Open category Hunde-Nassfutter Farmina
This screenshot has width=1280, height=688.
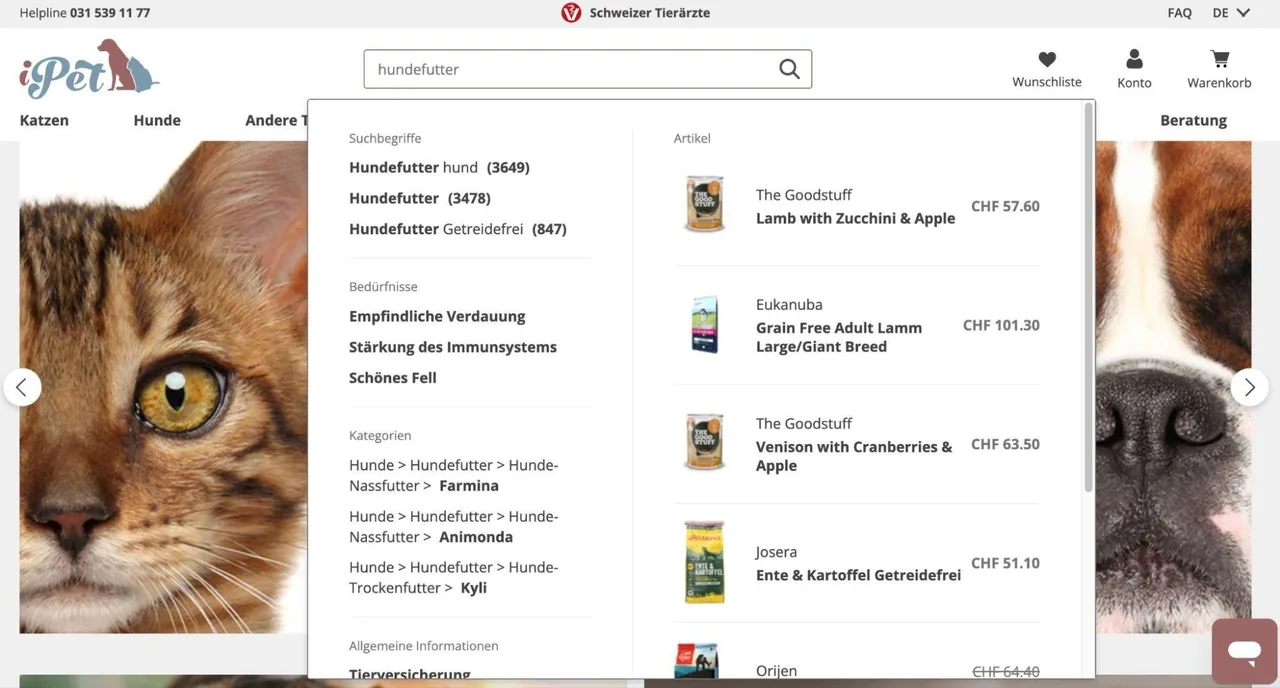coord(454,475)
